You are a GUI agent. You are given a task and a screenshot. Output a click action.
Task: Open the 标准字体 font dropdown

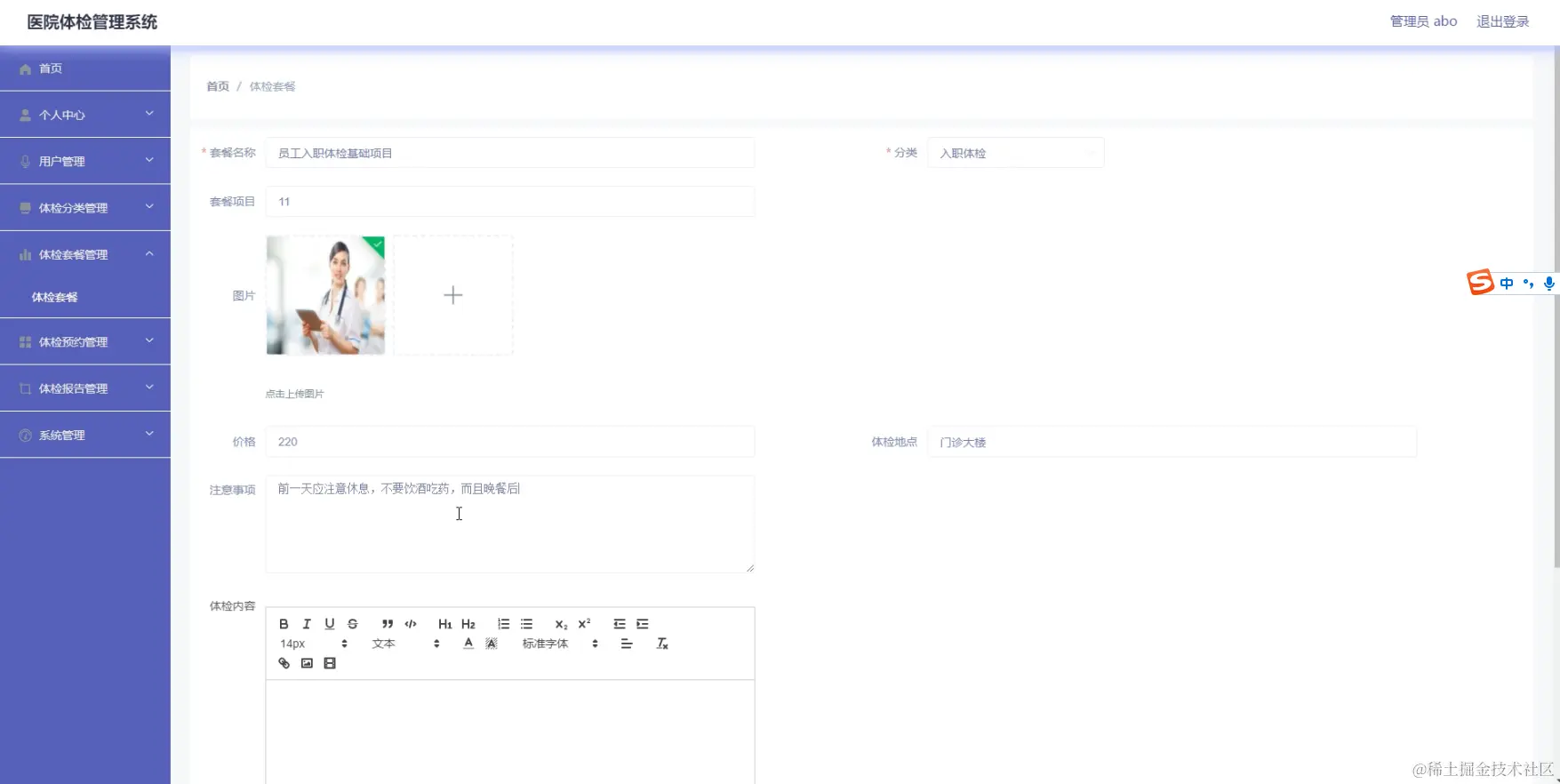pos(560,644)
